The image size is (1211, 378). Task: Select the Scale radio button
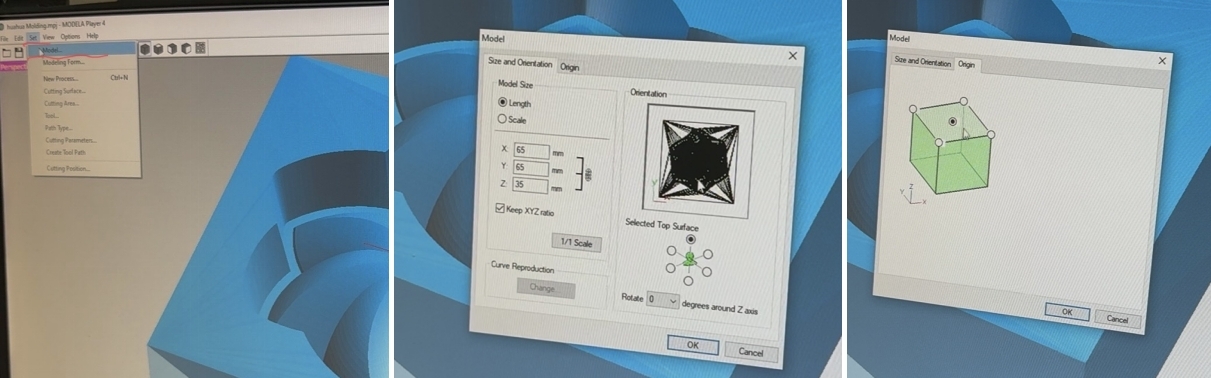coord(503,119)
